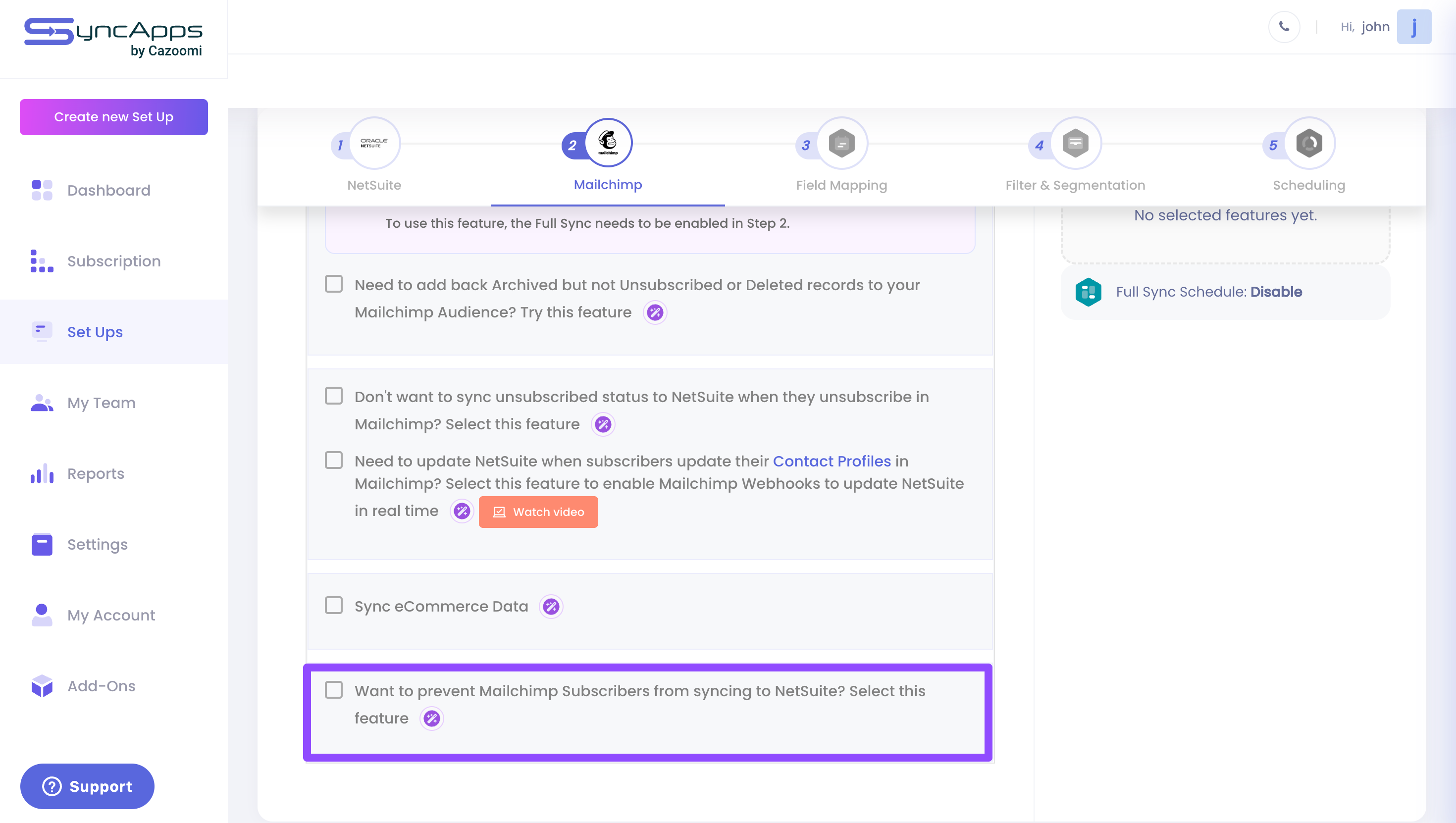Open the Add-Ons menu item

tap(101, 686)
